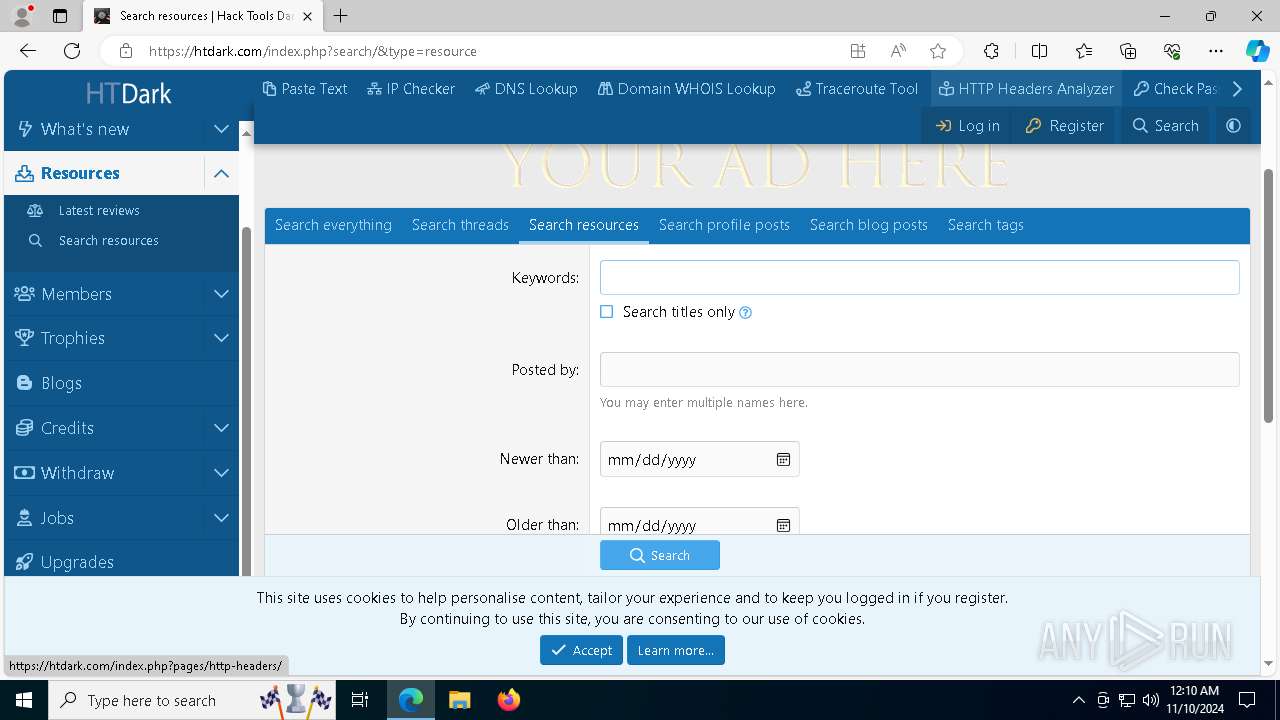The height and width of the screenshot is (720, 1280).
Task: Click Learn more about cookies
Action: 676,650
